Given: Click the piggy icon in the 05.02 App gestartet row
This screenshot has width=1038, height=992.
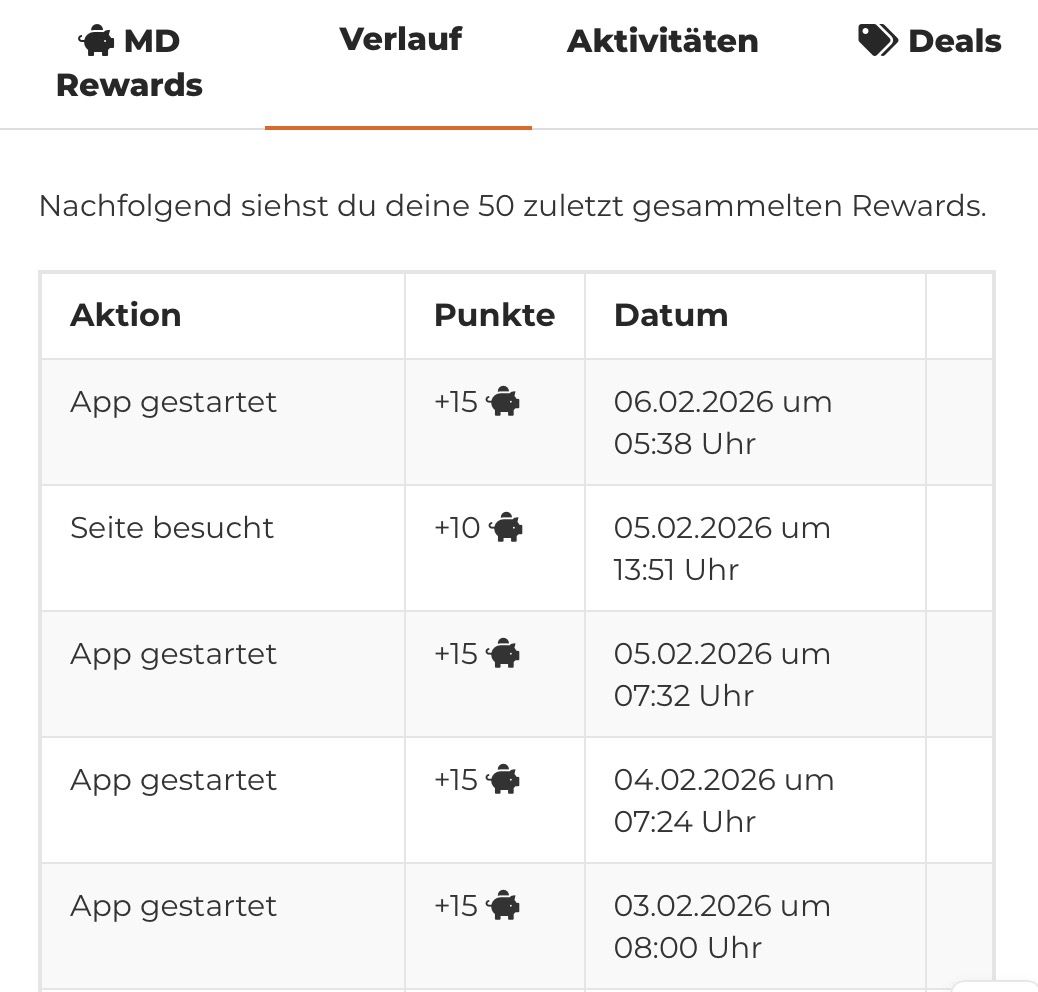Looking at the screenshot, I should 505,654.
